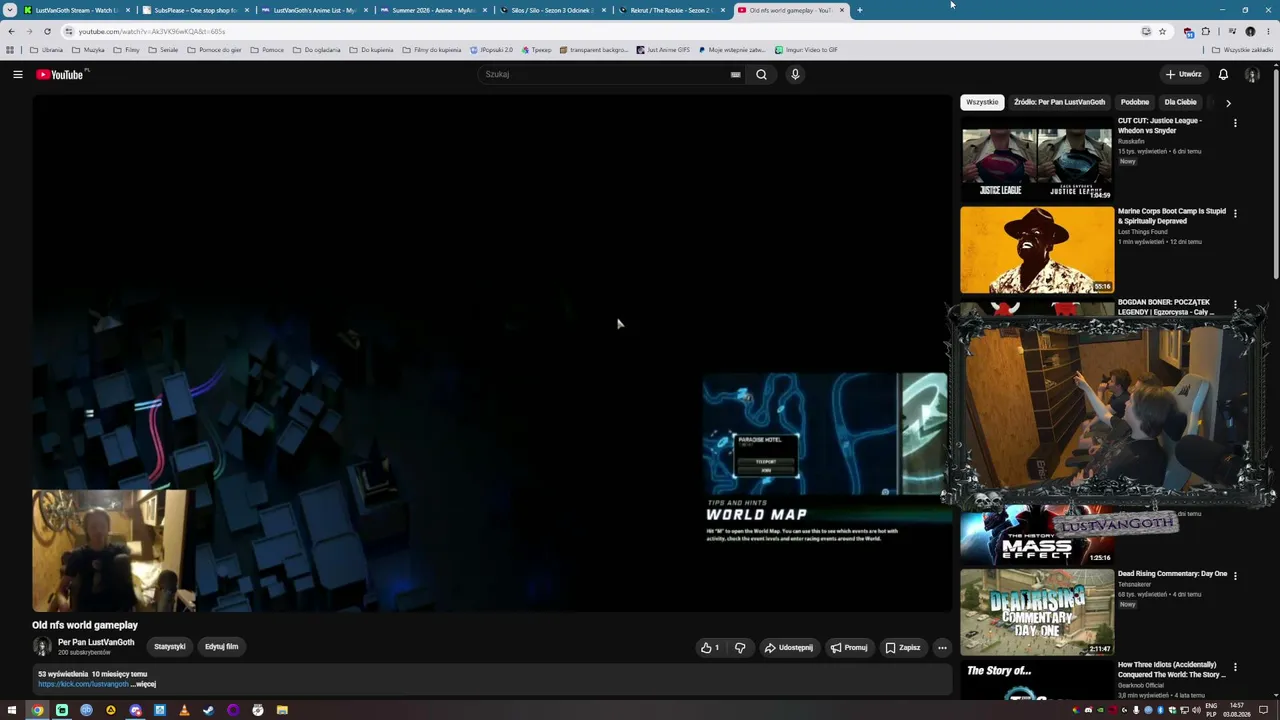Open Muzyka bookmark folder
The image size is (1280, 720).
(x=88, y=49)
